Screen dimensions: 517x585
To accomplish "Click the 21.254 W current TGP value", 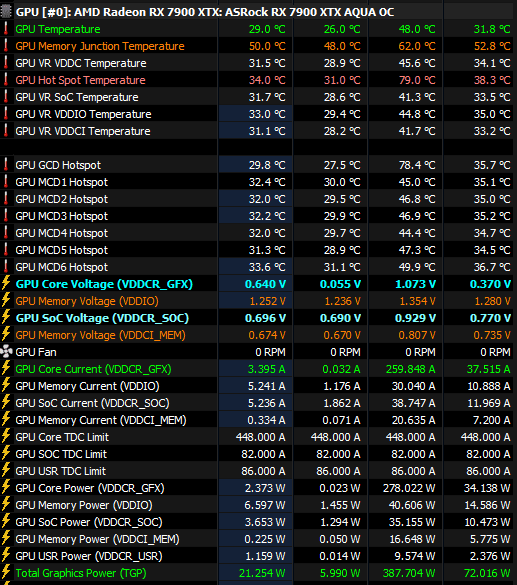I will pos(262,573).
